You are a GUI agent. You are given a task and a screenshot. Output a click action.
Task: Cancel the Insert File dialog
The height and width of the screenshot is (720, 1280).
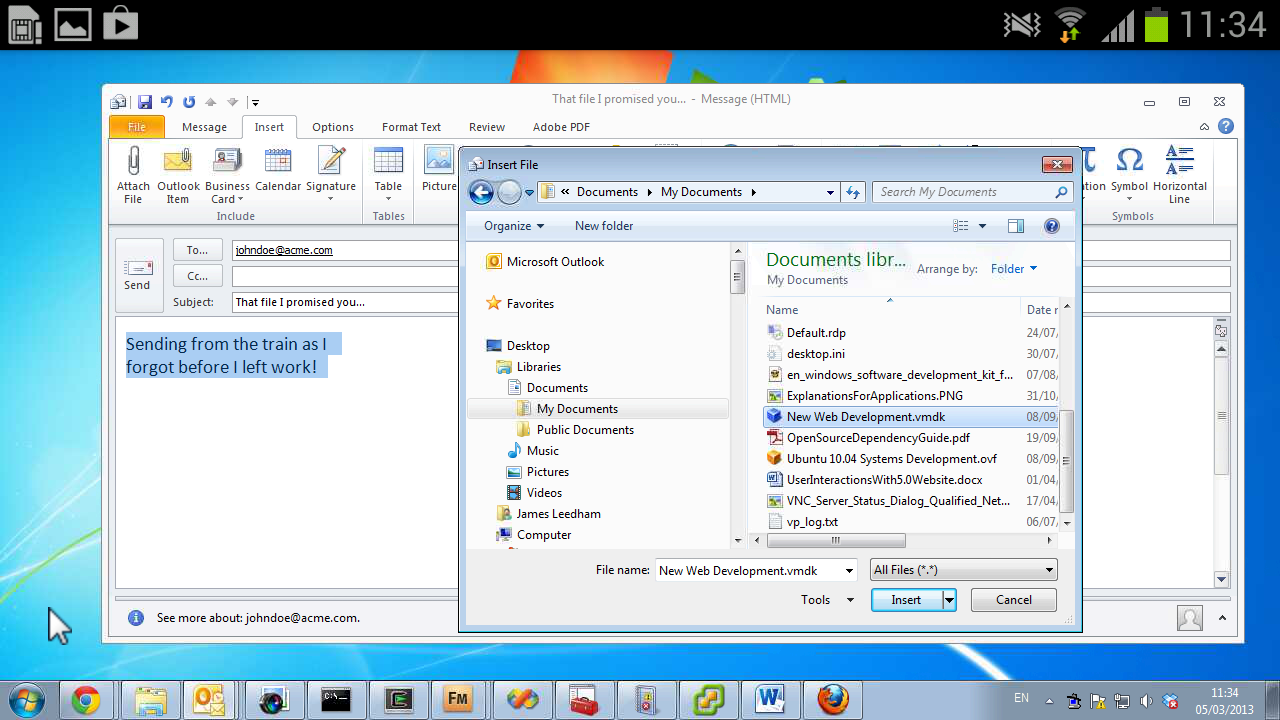coord(1014,600)
